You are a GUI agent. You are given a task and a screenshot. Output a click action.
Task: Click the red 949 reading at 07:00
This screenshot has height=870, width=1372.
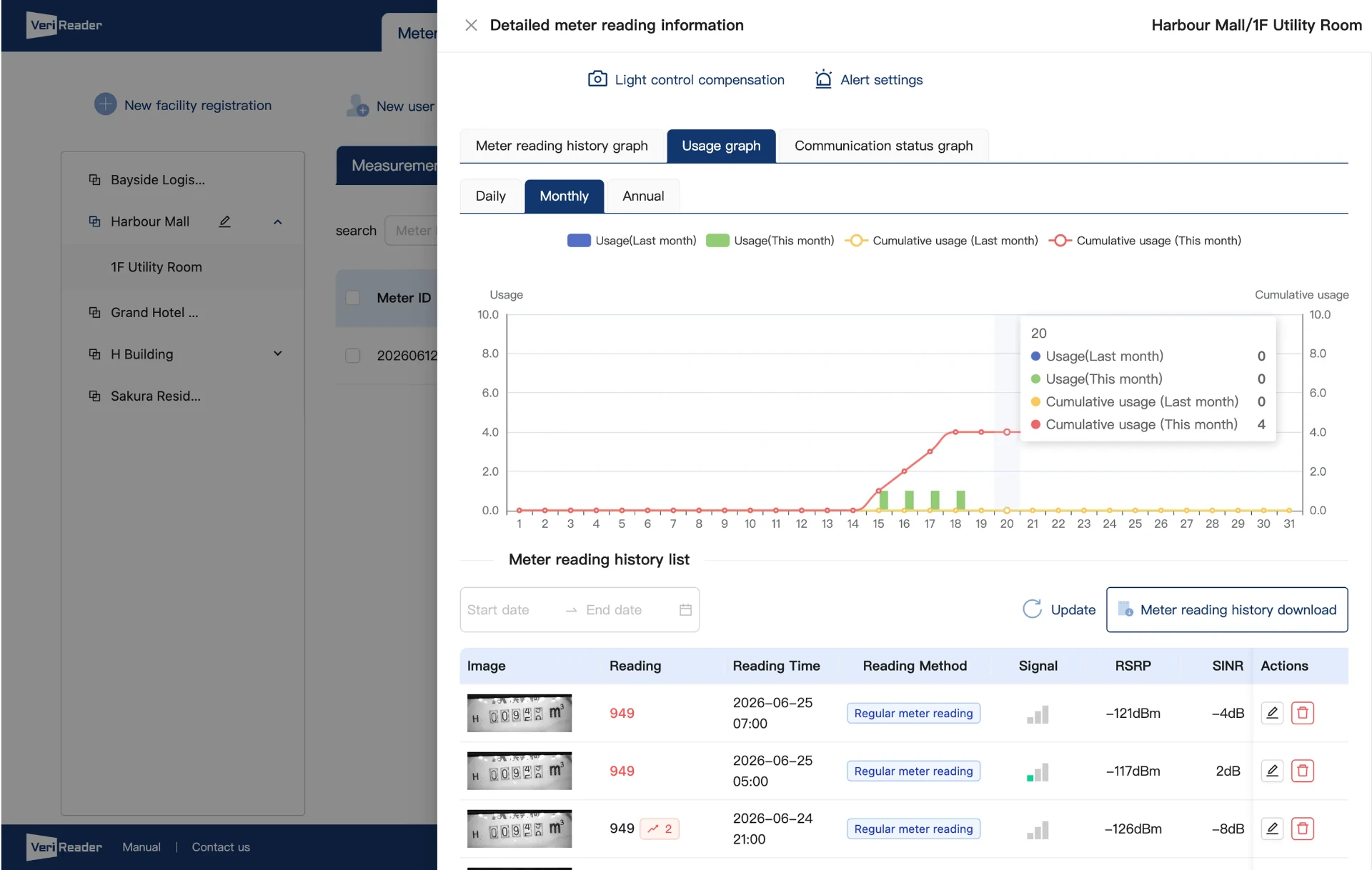622,713
